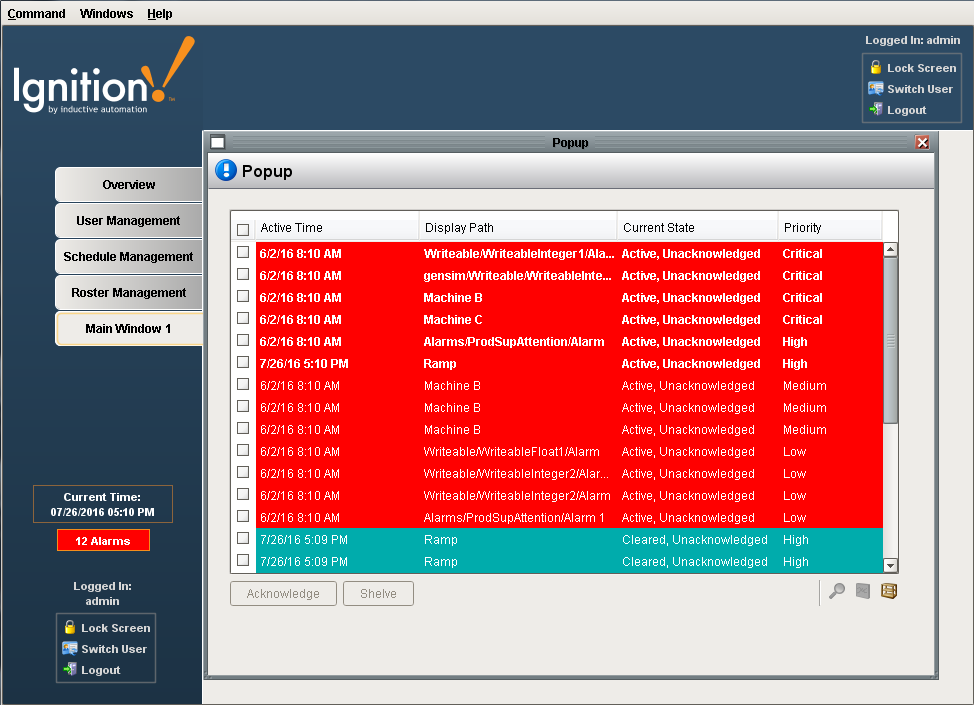This screenshot has height=705, width=974.
Task: Open shelved alarms via the brown shelf icon
Action: pos(888,591)
